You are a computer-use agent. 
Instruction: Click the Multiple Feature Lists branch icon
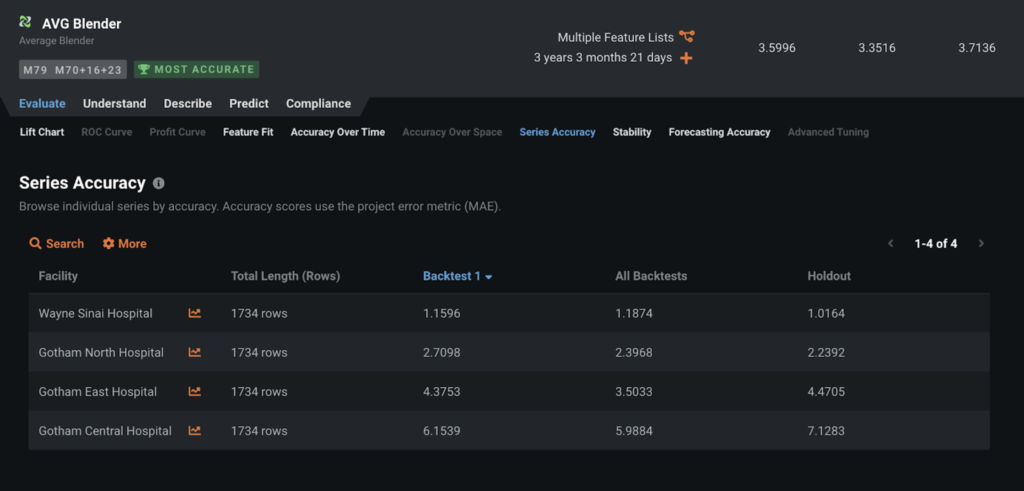pyautogui.click(x=686, y=37)
